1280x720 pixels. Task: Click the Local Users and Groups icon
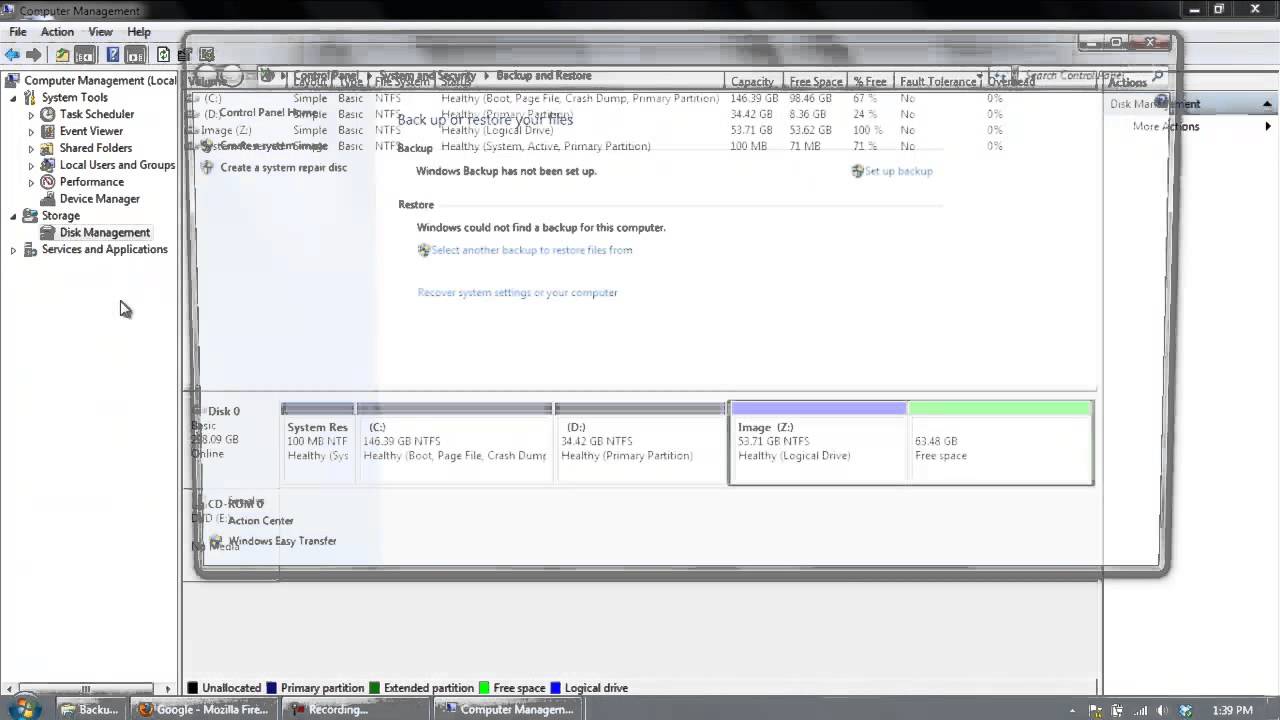tap(47, 165)
